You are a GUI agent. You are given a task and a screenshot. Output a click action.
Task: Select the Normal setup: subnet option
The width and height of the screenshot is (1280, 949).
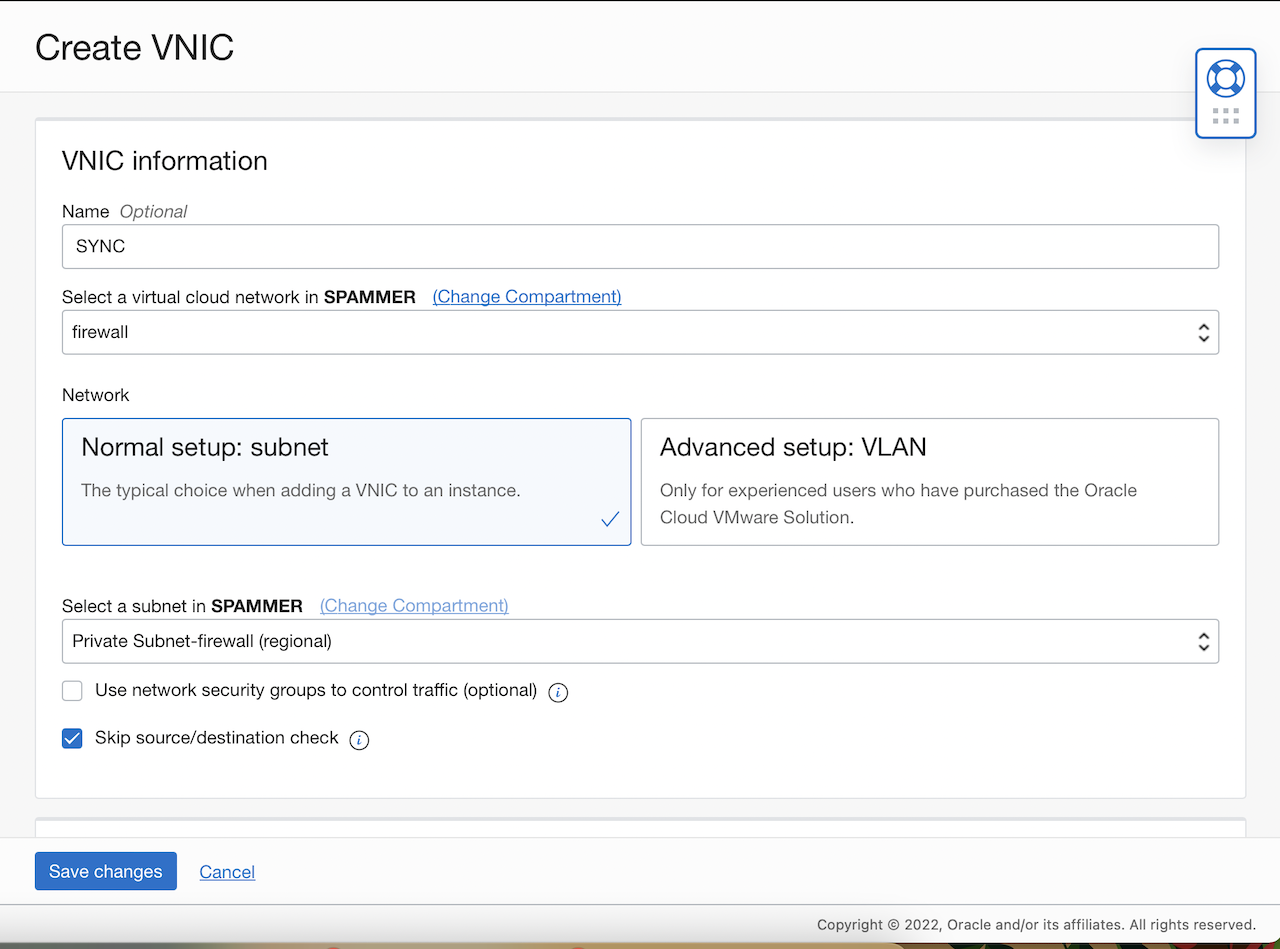click(x=346, y=481)
